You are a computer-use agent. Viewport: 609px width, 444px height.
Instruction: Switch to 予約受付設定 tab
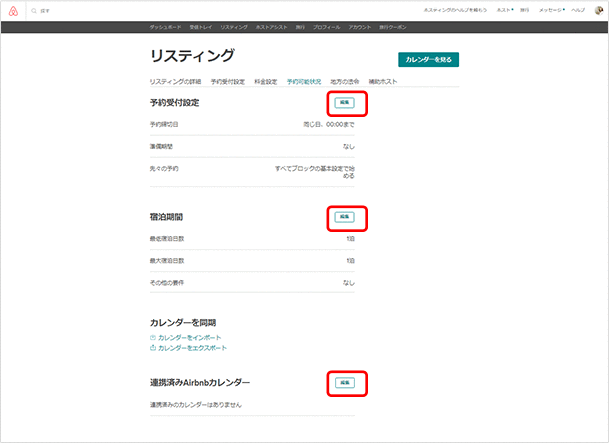(228, 82)
